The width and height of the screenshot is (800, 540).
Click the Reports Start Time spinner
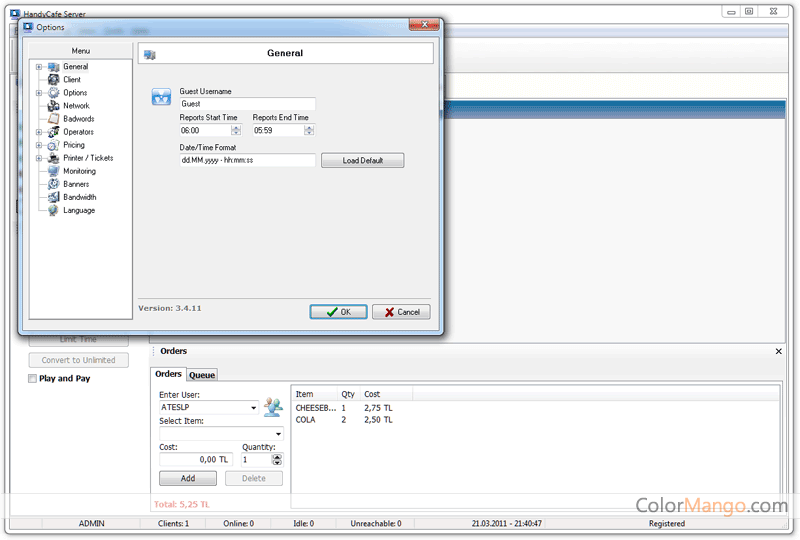236,130
